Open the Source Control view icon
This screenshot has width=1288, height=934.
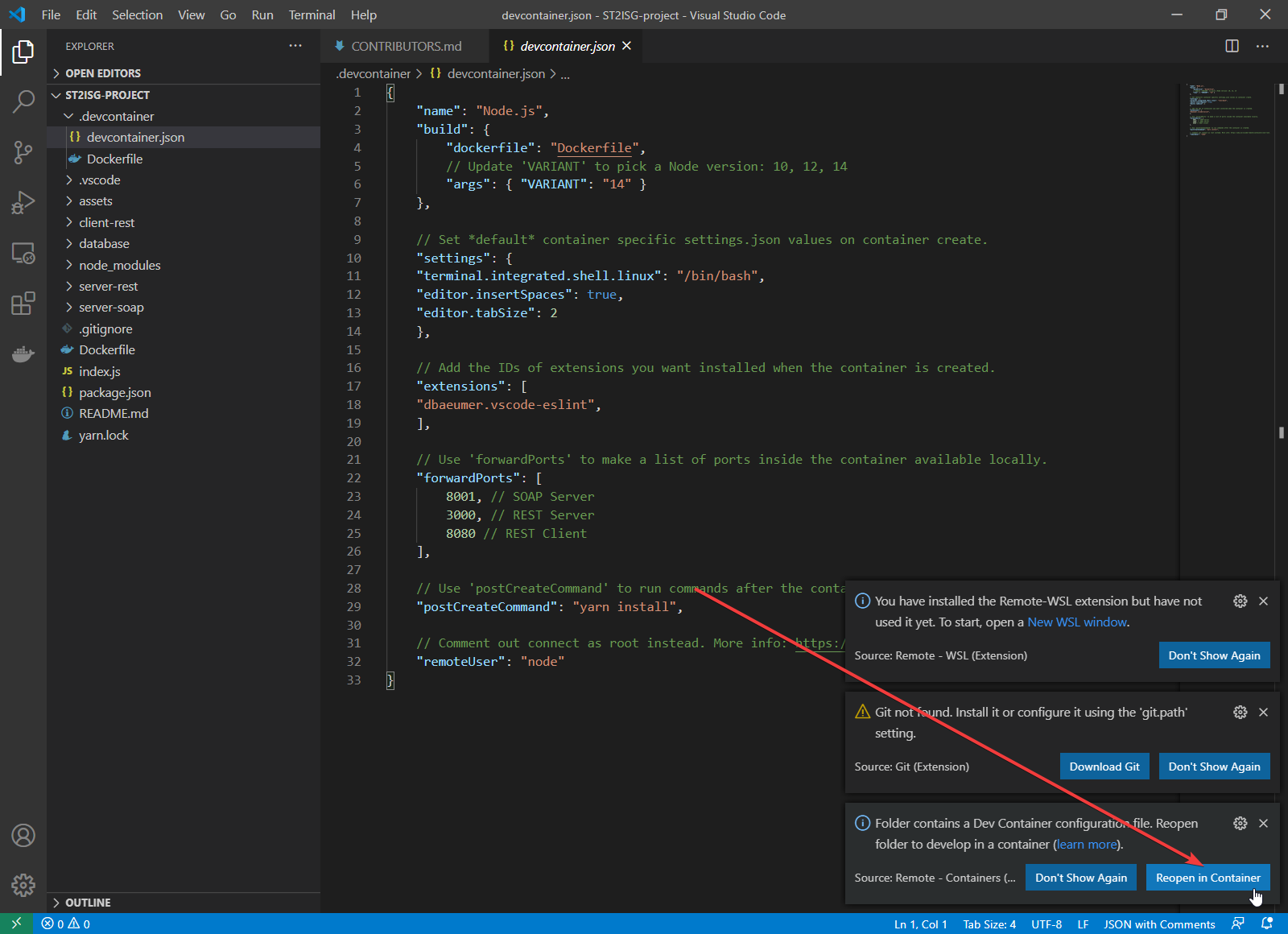pos(23,152)
